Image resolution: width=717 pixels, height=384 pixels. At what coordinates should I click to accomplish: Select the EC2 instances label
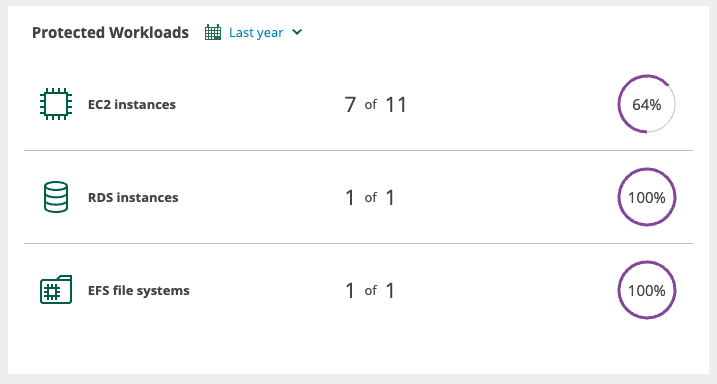coord(132,105)
